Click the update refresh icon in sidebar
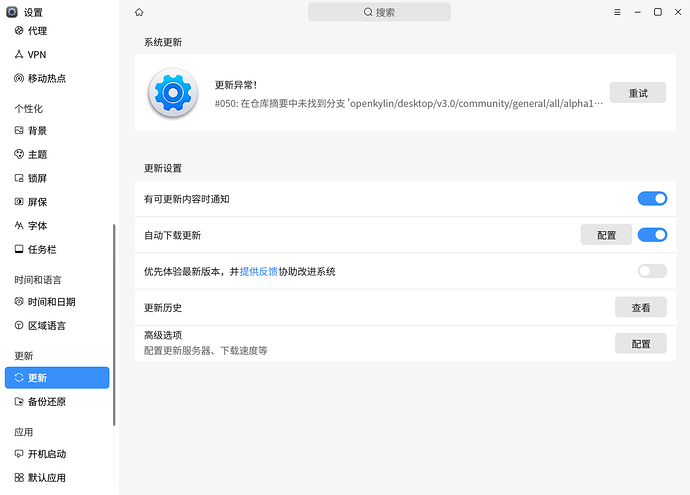 19,378
